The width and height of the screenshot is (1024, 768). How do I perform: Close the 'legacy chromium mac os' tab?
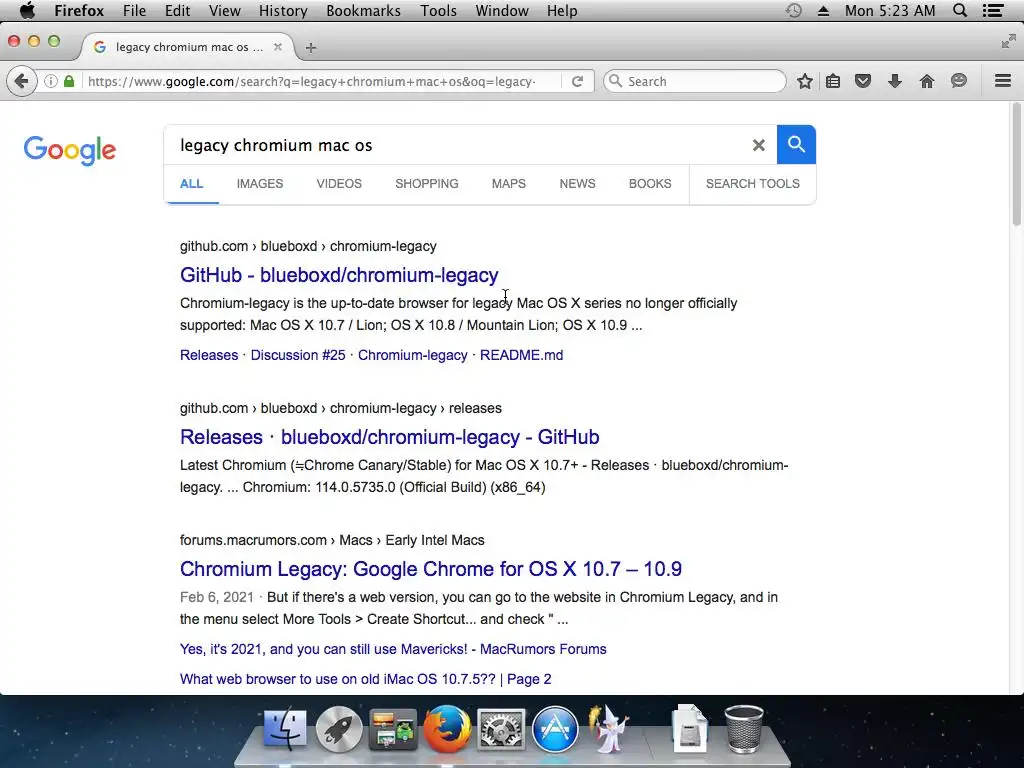coord(278,47)
